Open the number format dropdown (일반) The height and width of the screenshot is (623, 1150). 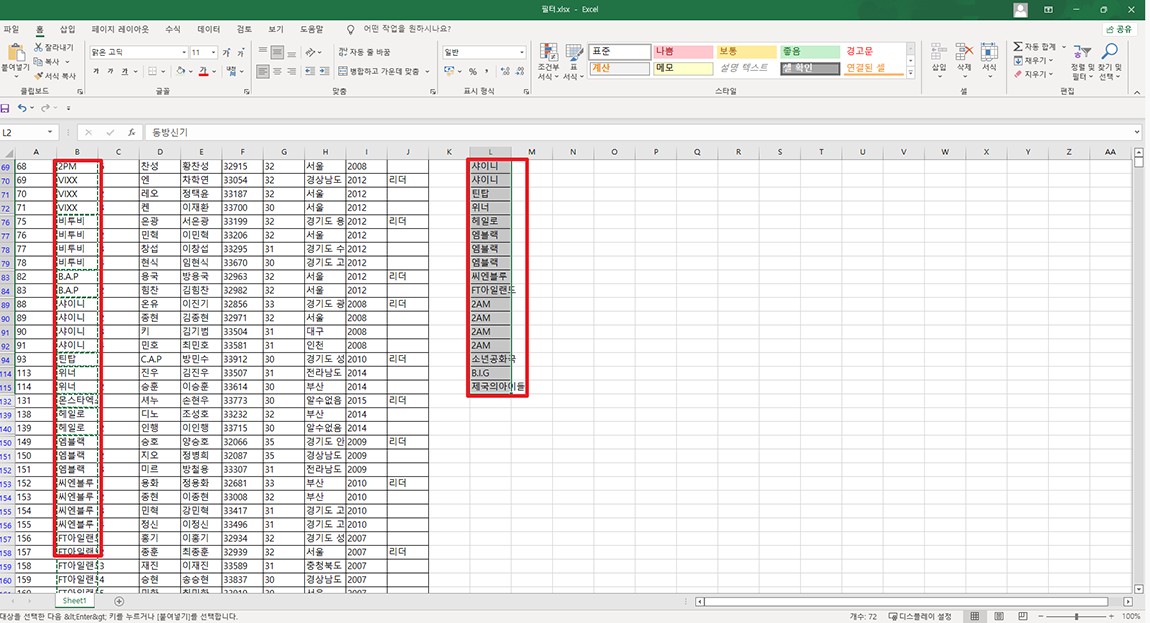coord(521,52)
